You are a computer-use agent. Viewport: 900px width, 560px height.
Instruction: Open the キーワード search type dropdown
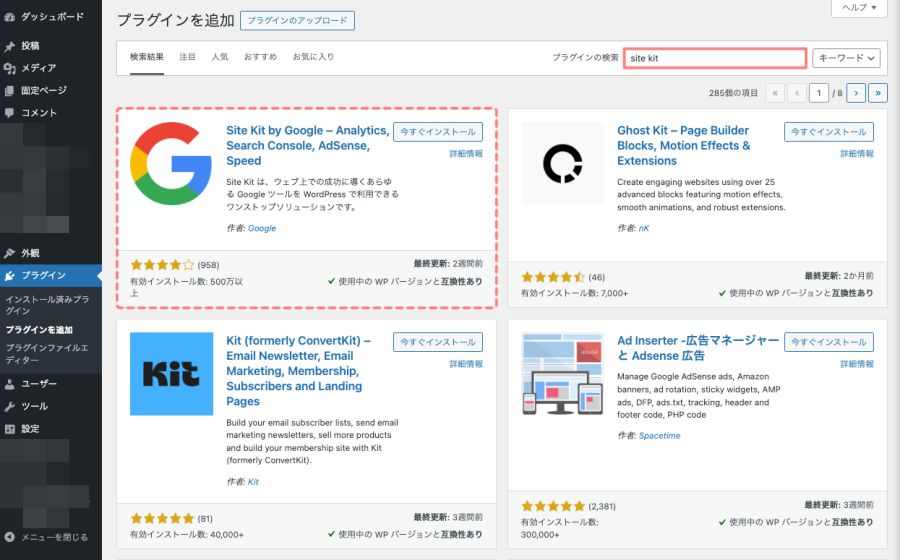[x=846, y=58]
